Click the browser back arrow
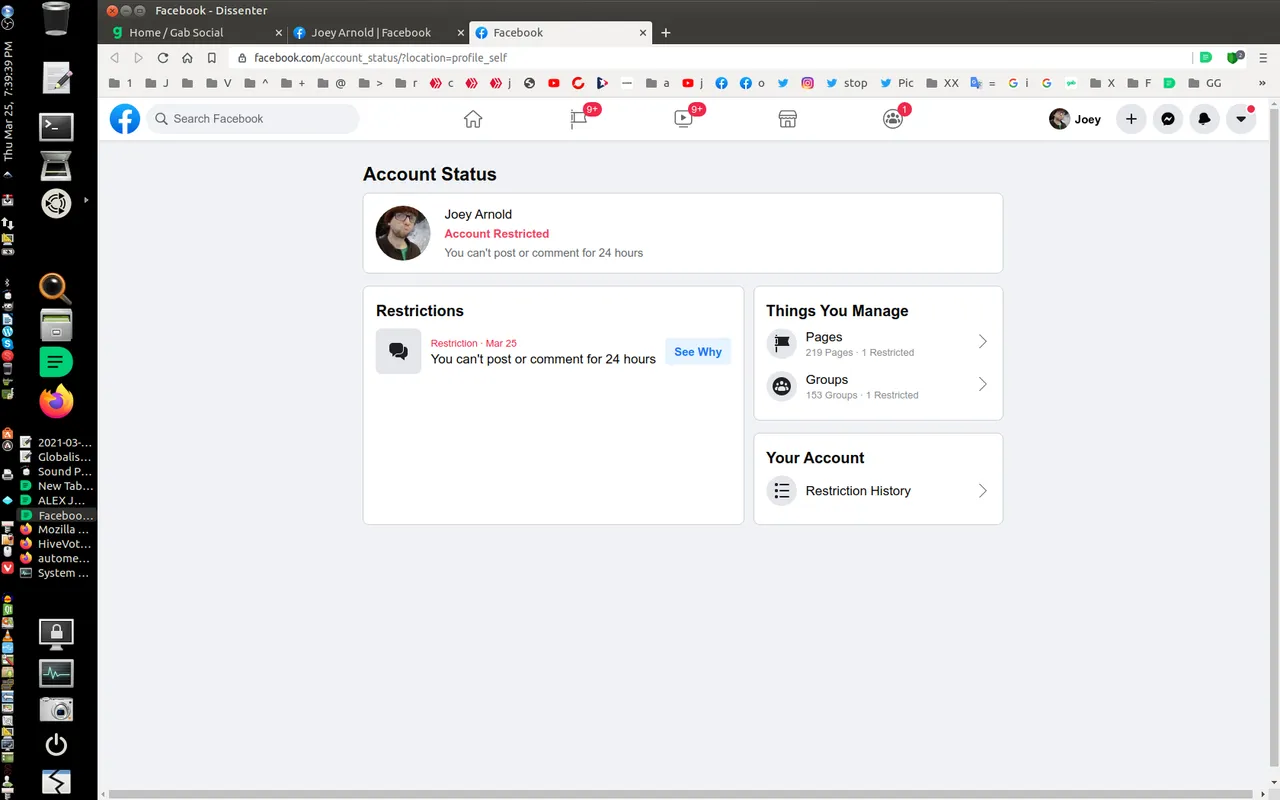This screenshot has height=800, width=1280. click(115, 58)
